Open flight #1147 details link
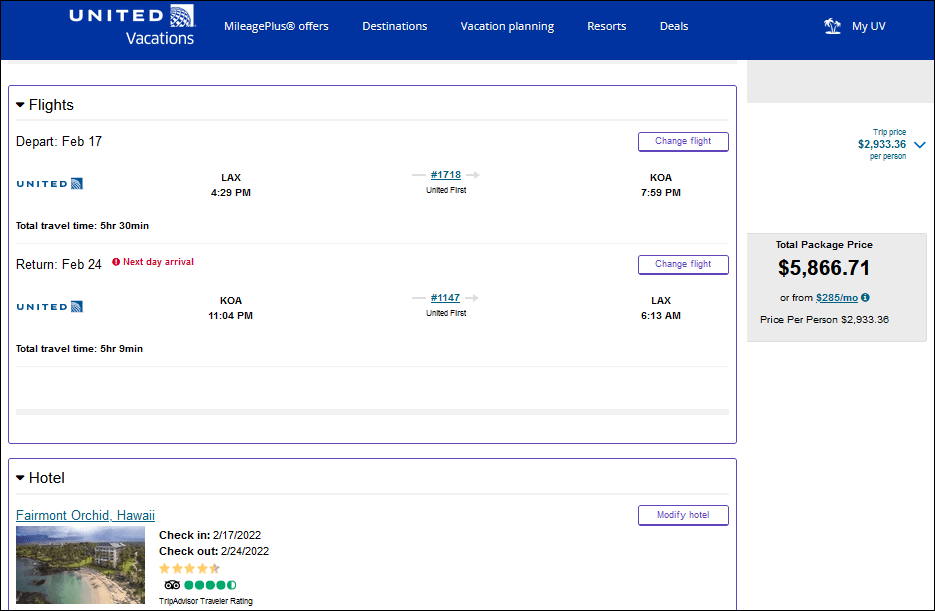 coord(445,297)
